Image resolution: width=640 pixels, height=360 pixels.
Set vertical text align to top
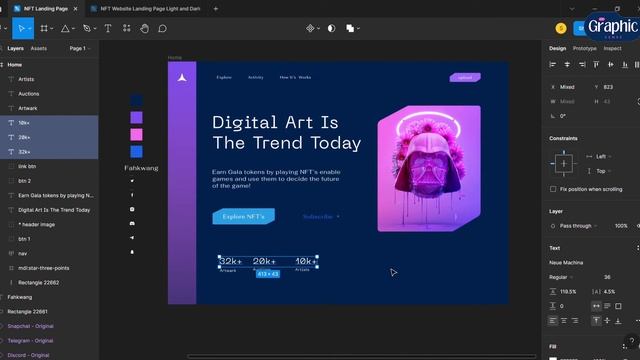point(596,321)
